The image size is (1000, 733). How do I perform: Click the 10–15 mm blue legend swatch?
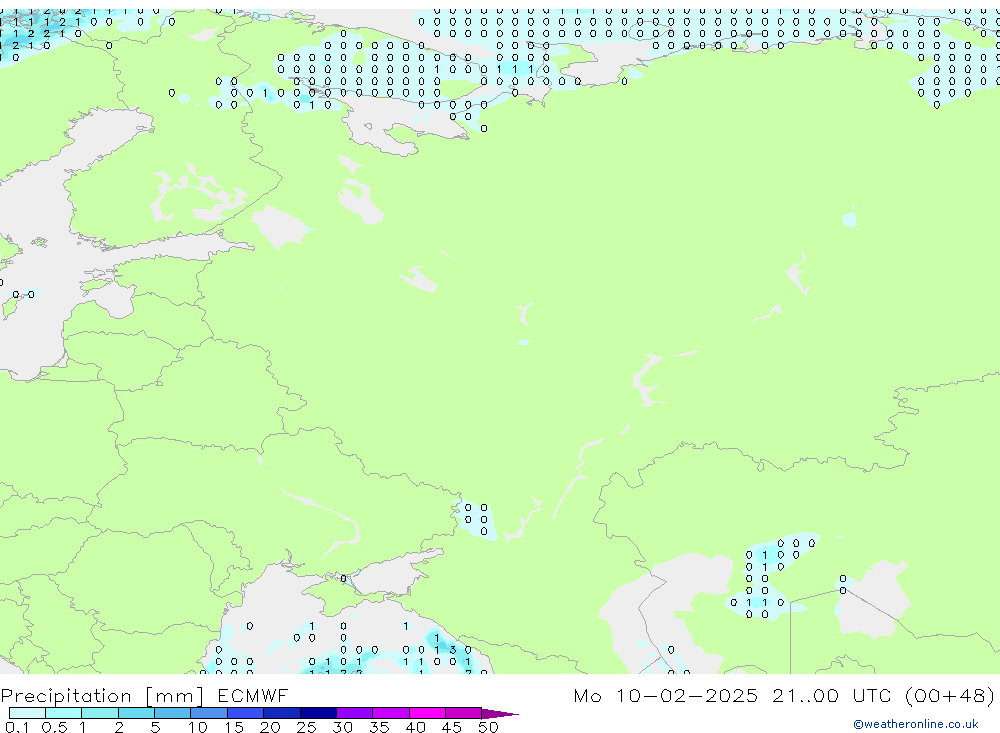[209, 713]
